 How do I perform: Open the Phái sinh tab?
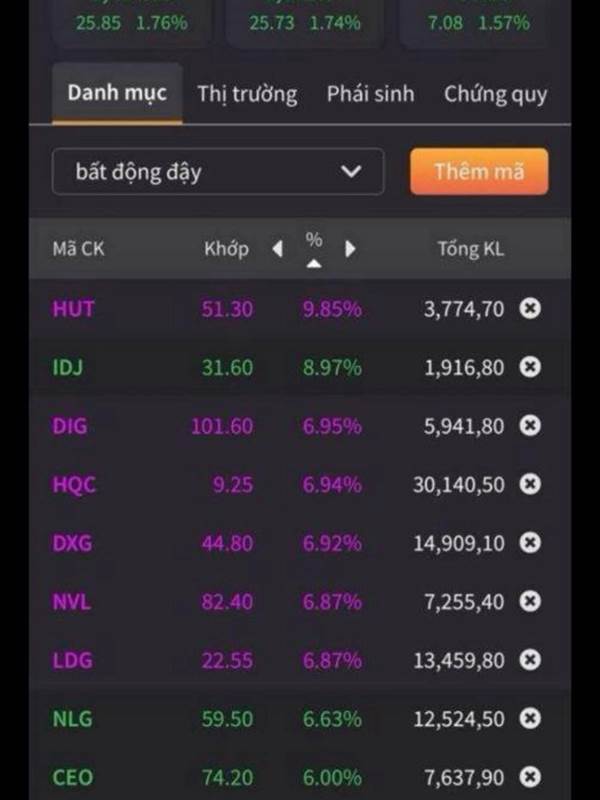point(370,94)
